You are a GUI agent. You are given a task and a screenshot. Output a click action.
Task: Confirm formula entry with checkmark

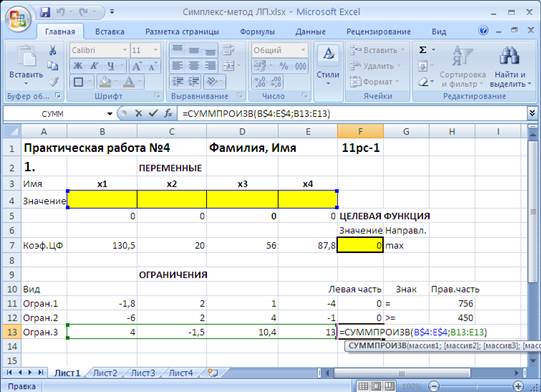[153, 113]
